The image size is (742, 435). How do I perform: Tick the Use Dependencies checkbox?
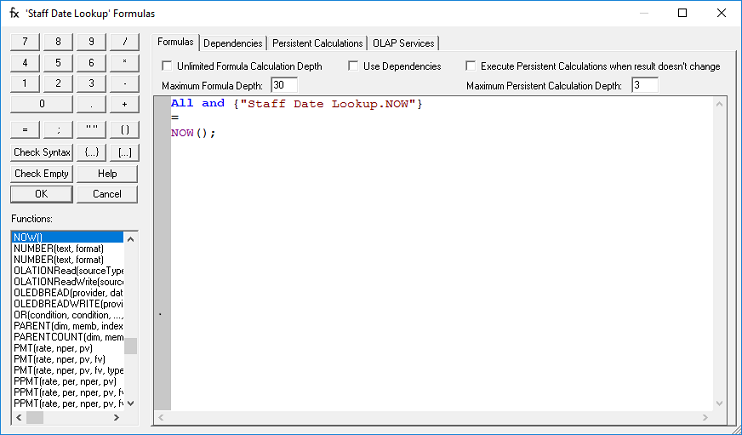tap(354, 66)
